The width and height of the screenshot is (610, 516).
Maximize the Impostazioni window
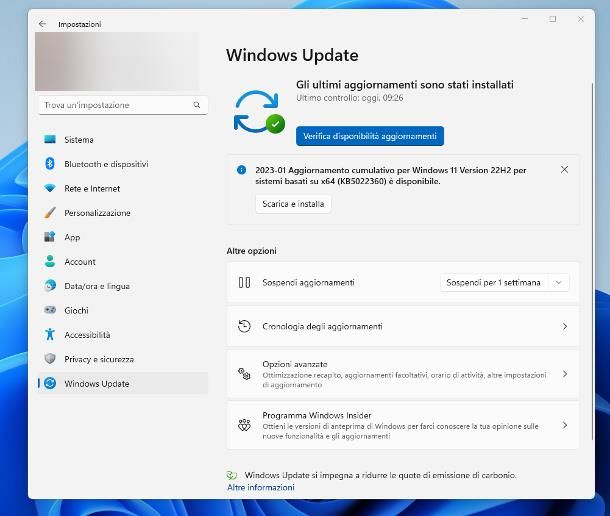(x=553, y=19)
